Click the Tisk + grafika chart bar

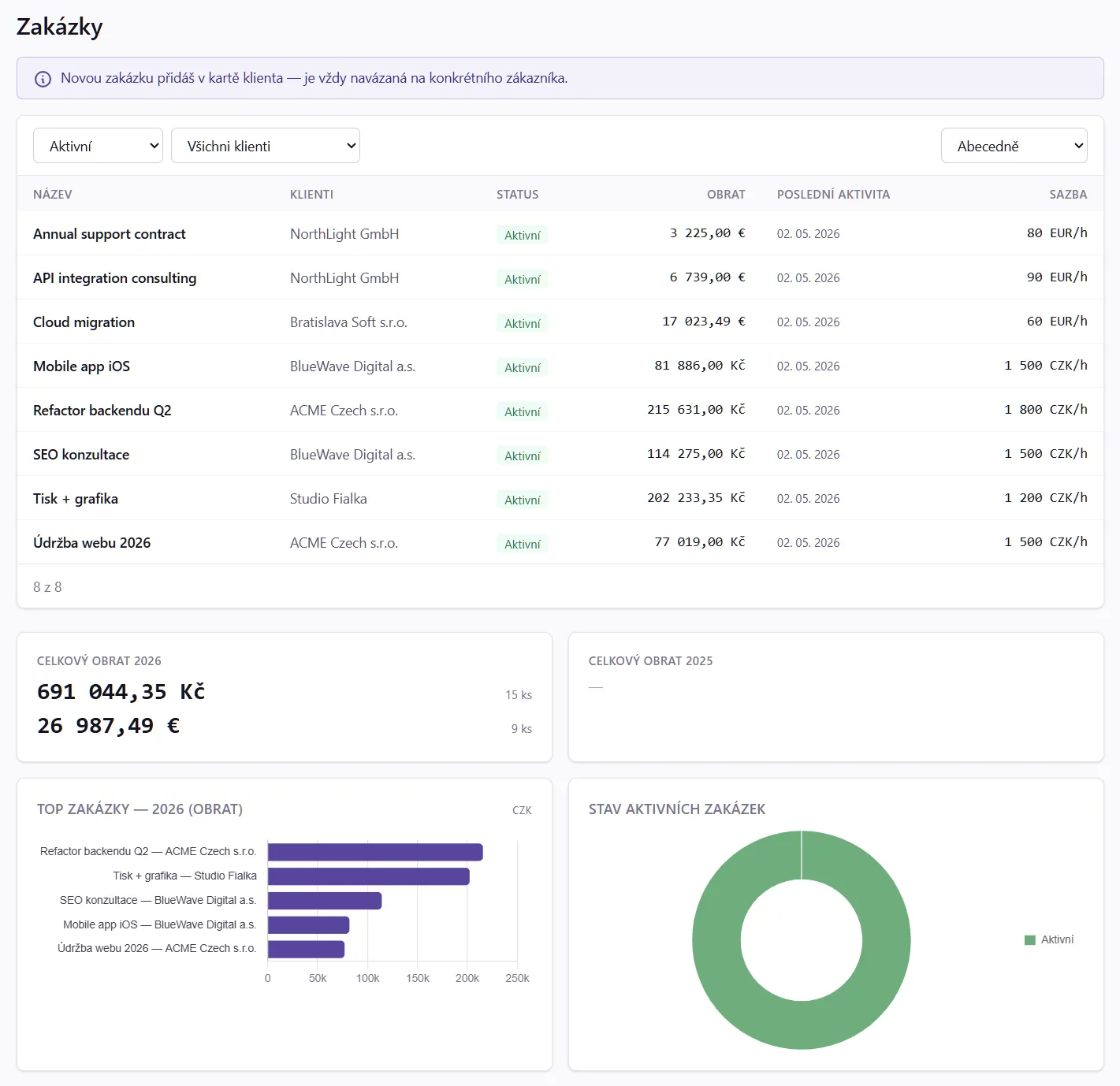pyautogui.click(x=369, y=876)
